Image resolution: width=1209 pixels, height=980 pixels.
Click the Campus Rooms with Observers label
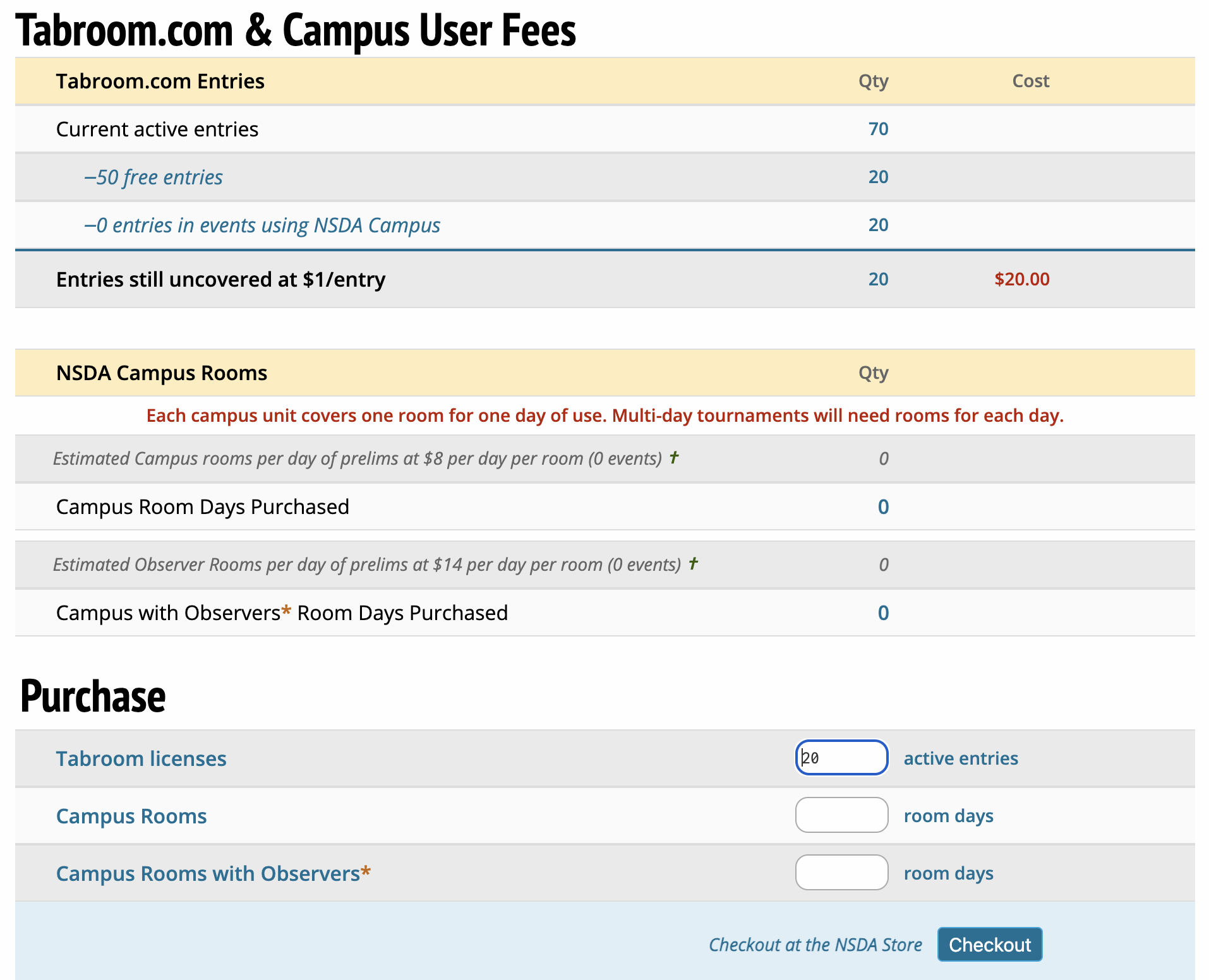(208, 873)
